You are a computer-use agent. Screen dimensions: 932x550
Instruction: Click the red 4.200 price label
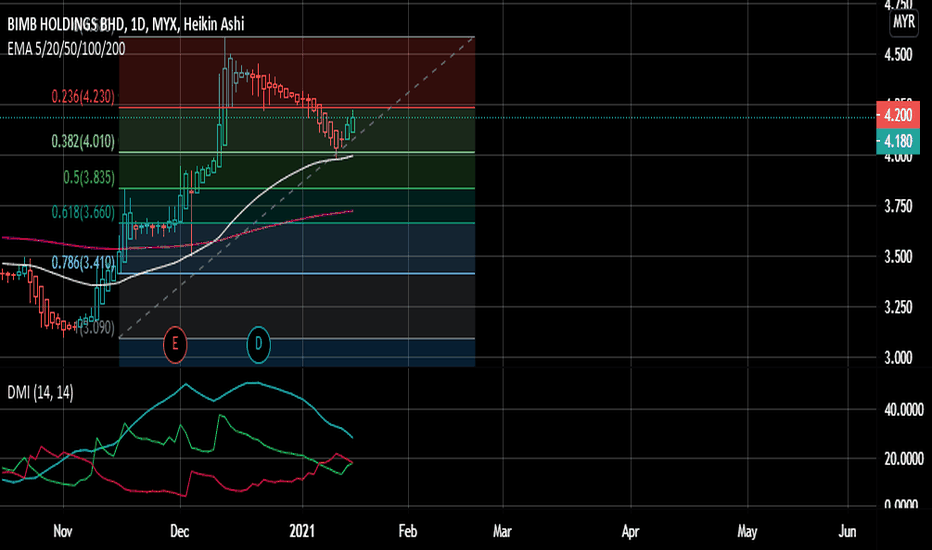(x=898, y=115)
